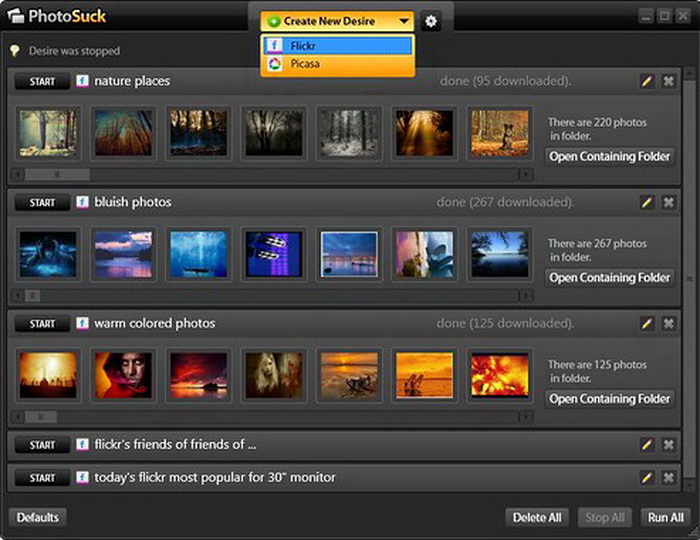700x540 pixels.
Task: Choose Flickr from the dropdown menu
Action: 338,46
